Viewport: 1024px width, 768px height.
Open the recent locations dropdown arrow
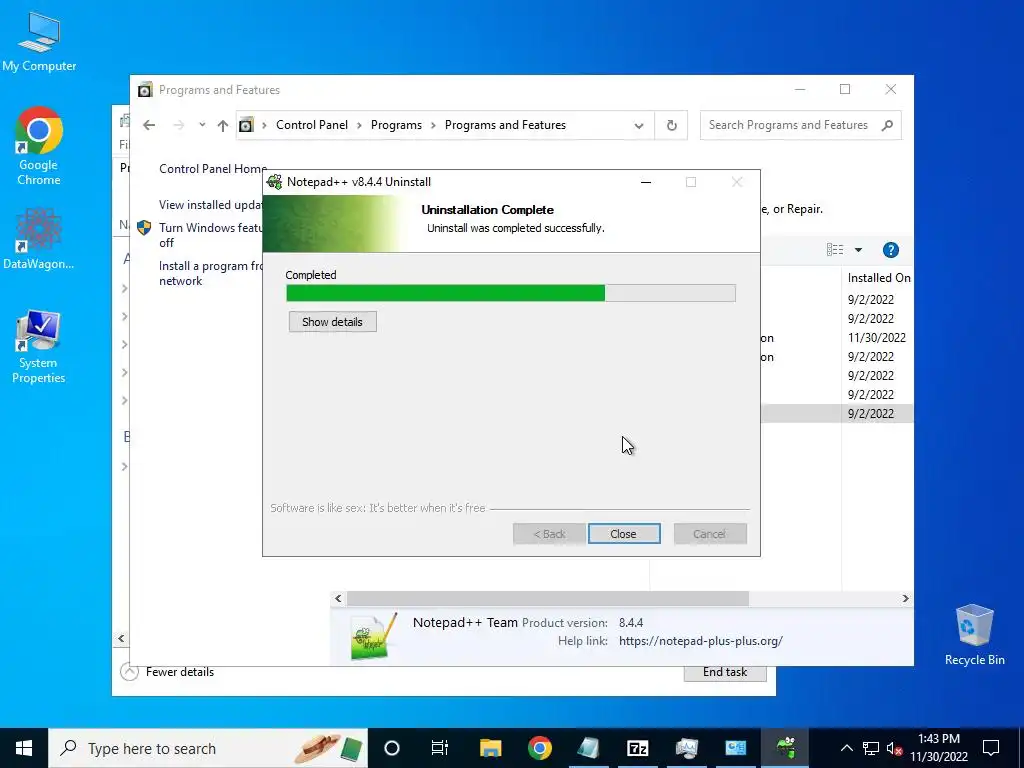click(202, 125)
